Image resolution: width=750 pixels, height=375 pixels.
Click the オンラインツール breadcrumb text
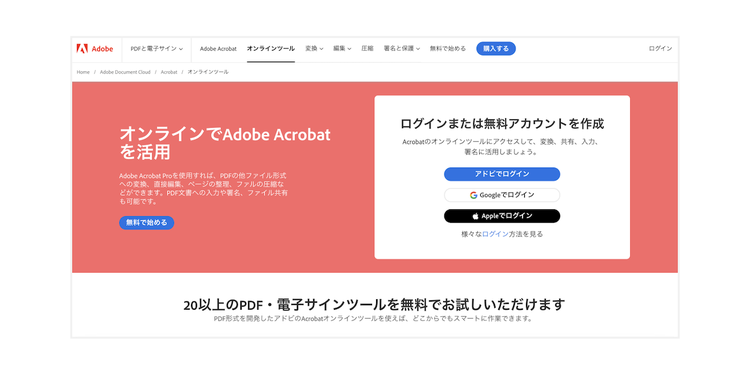[208, 72]
